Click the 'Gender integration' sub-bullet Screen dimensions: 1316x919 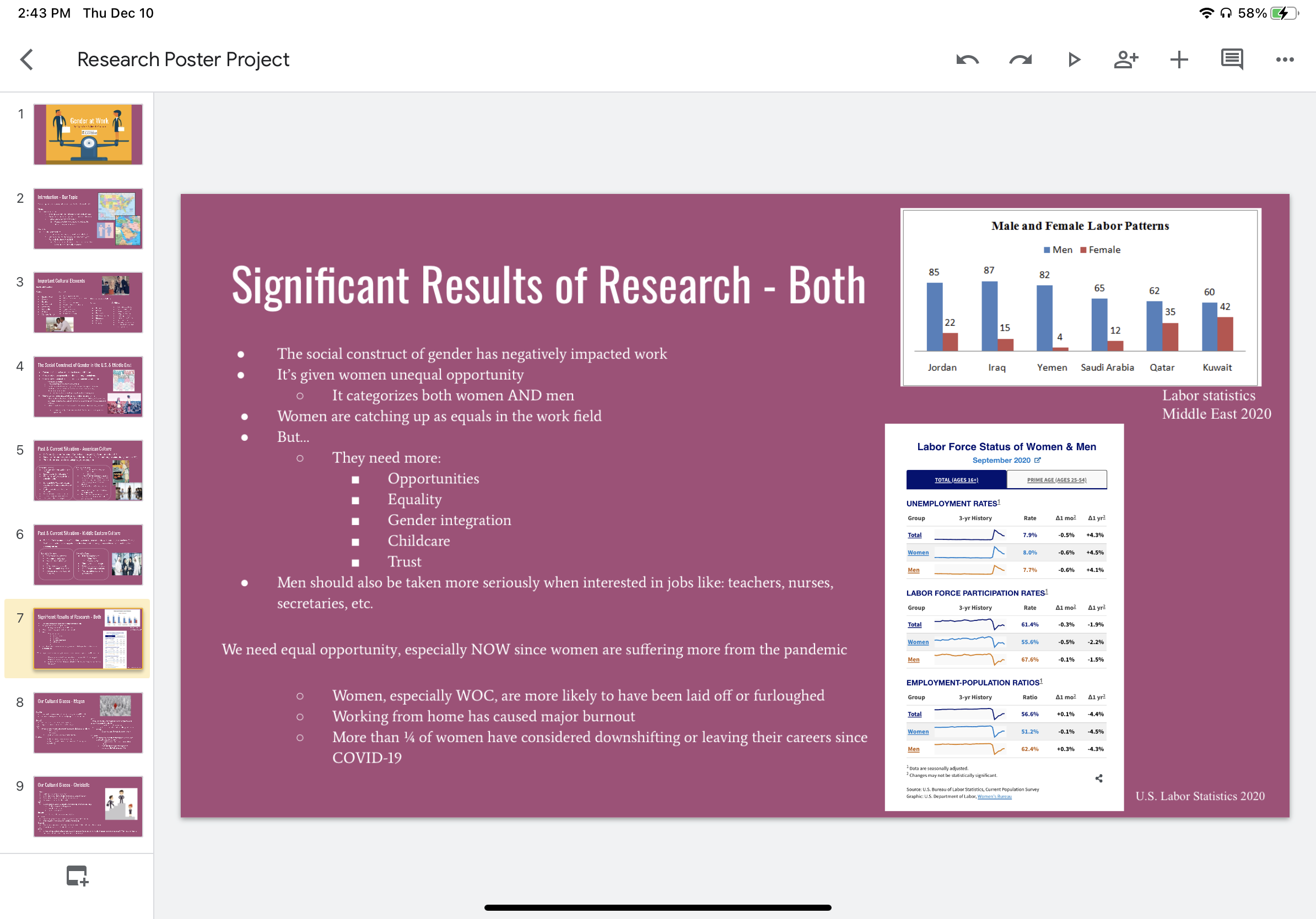449,520
